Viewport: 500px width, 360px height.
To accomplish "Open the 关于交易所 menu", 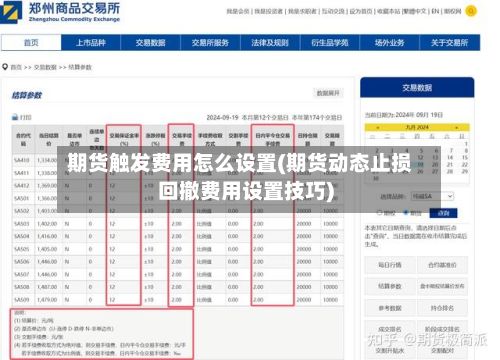I will pos(449,42).
